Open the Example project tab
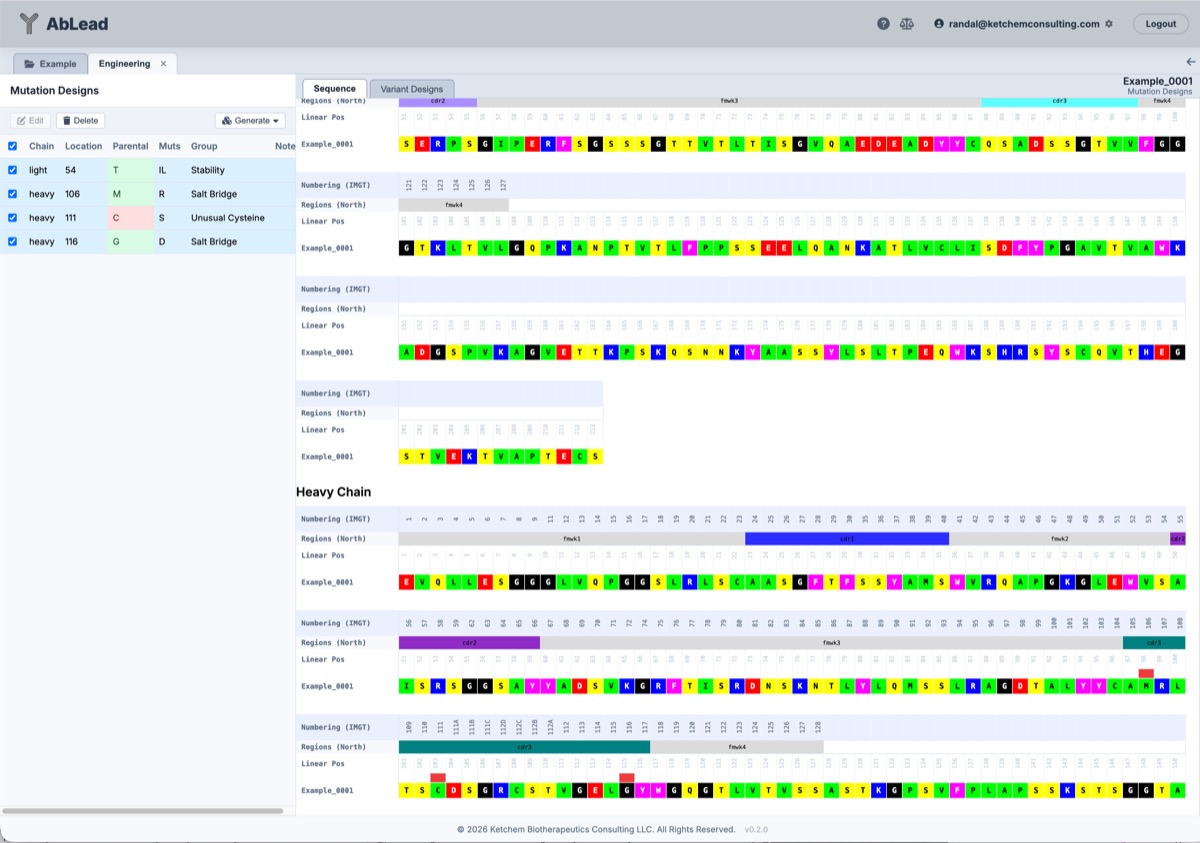Image resolution: width=1200 pixels, height=843 pixels. click(50, 64)
